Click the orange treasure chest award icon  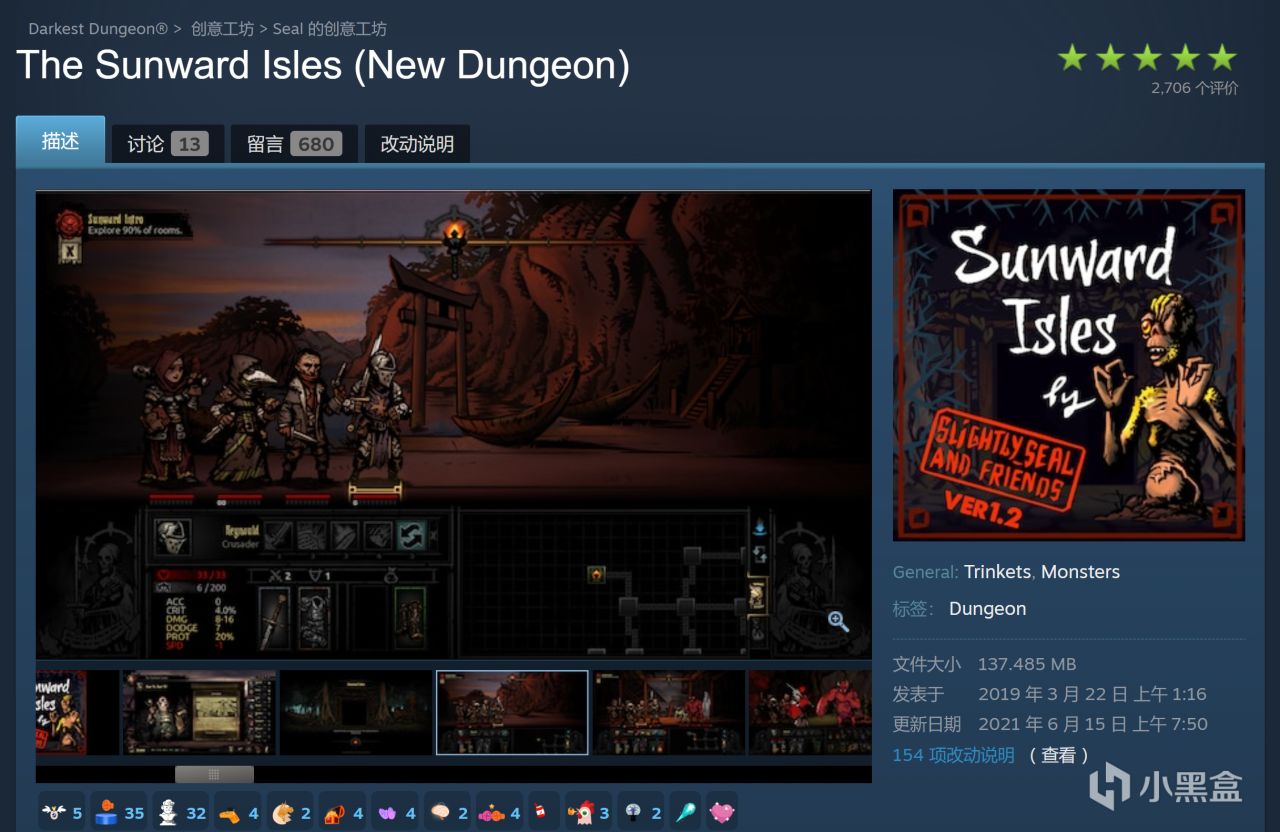335,813
